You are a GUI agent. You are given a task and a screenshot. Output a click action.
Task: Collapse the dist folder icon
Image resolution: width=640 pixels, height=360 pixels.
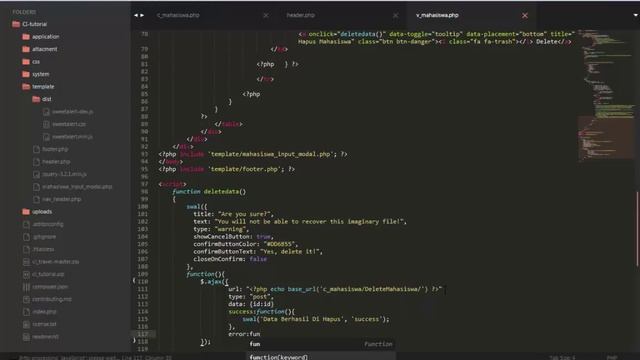point(36,99)
